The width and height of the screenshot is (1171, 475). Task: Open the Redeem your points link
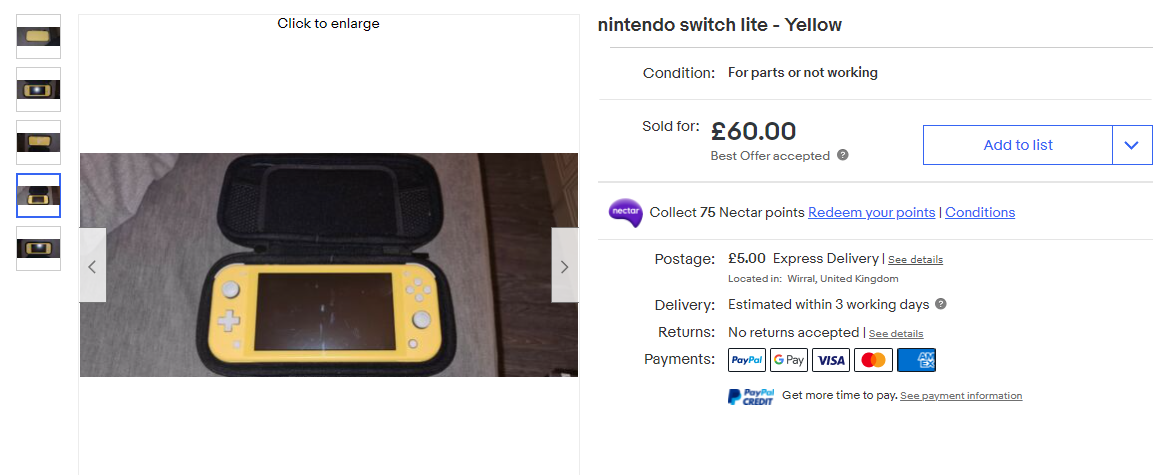coord(871,212)
